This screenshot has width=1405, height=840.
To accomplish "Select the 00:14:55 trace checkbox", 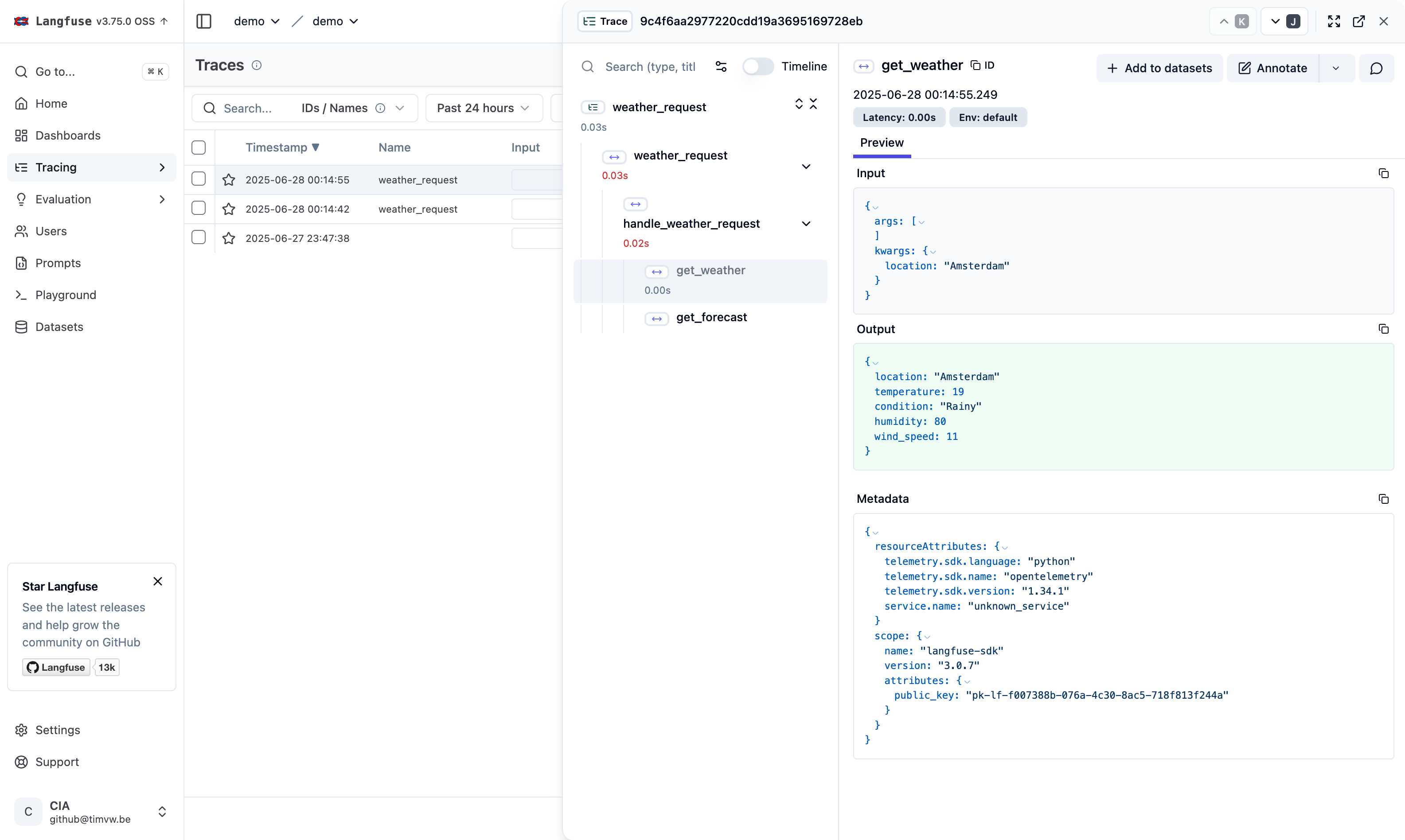I will [199, 179].
